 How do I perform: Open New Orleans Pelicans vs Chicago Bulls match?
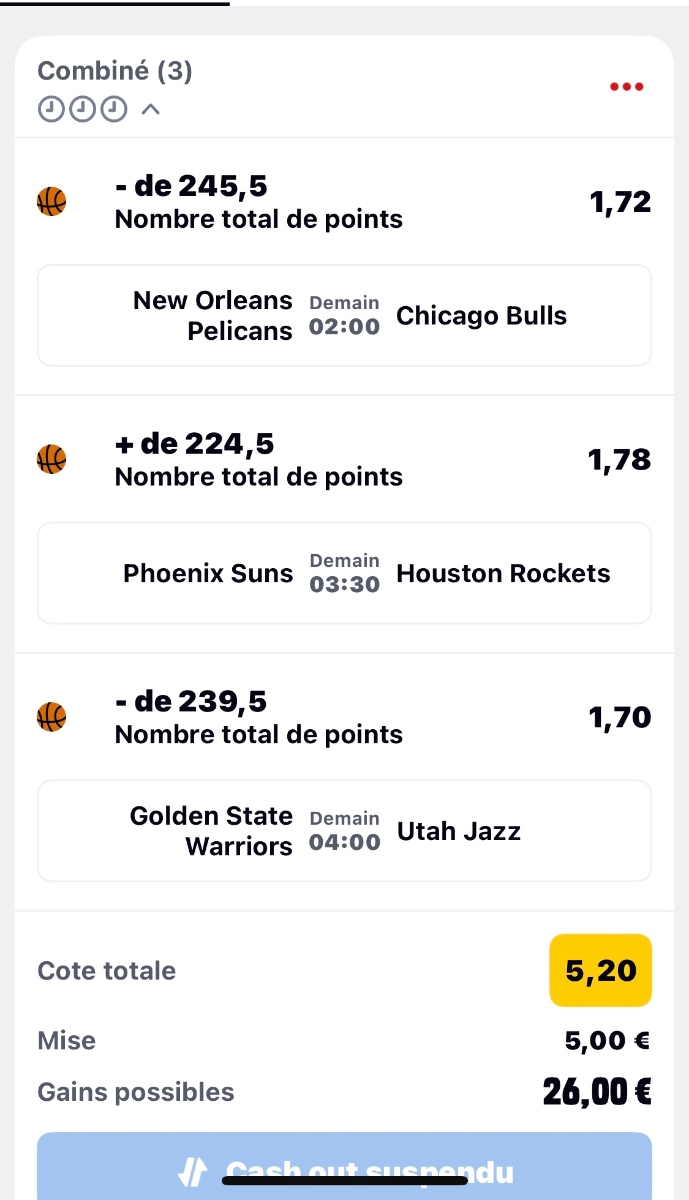[x=344, y=316]
